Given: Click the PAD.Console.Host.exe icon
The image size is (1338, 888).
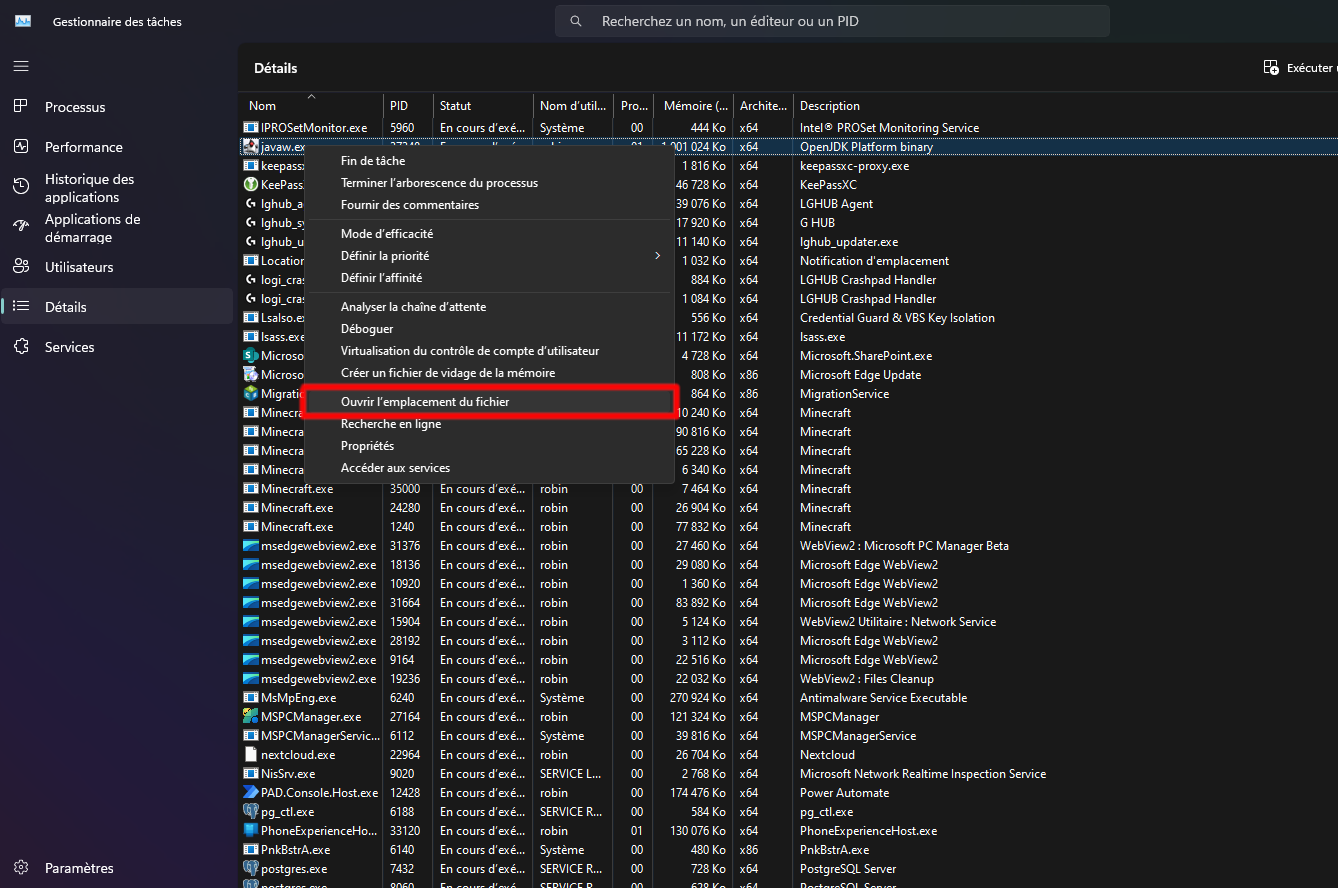Looking at the screenshot, I should click(251, 793).
